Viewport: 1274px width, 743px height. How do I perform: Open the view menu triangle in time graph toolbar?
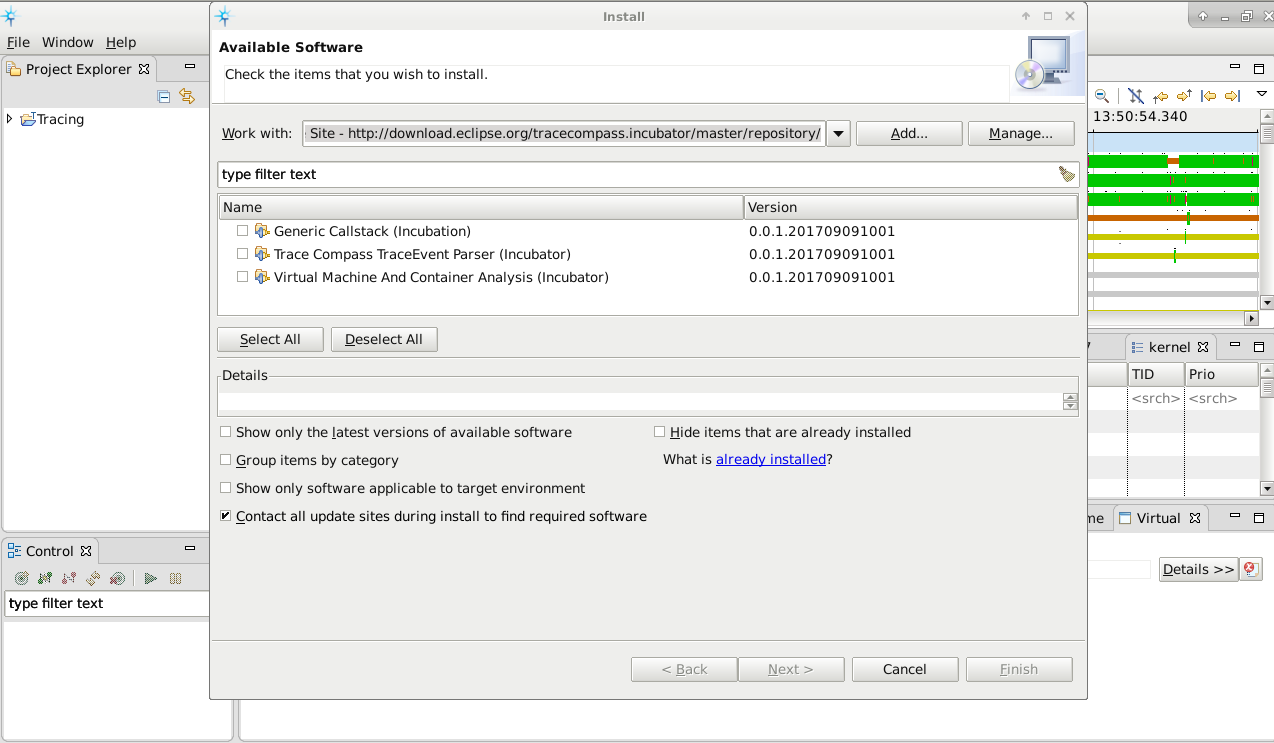(1262, 94)
